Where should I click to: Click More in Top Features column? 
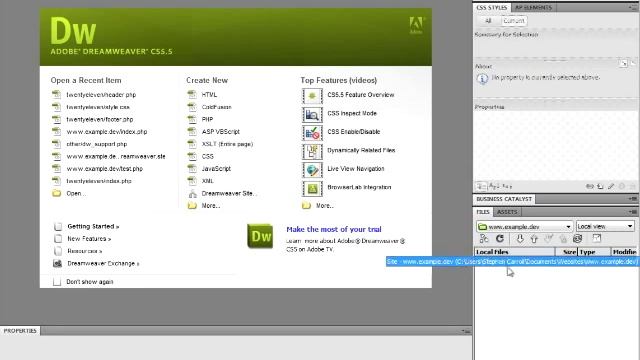[324, 206]
